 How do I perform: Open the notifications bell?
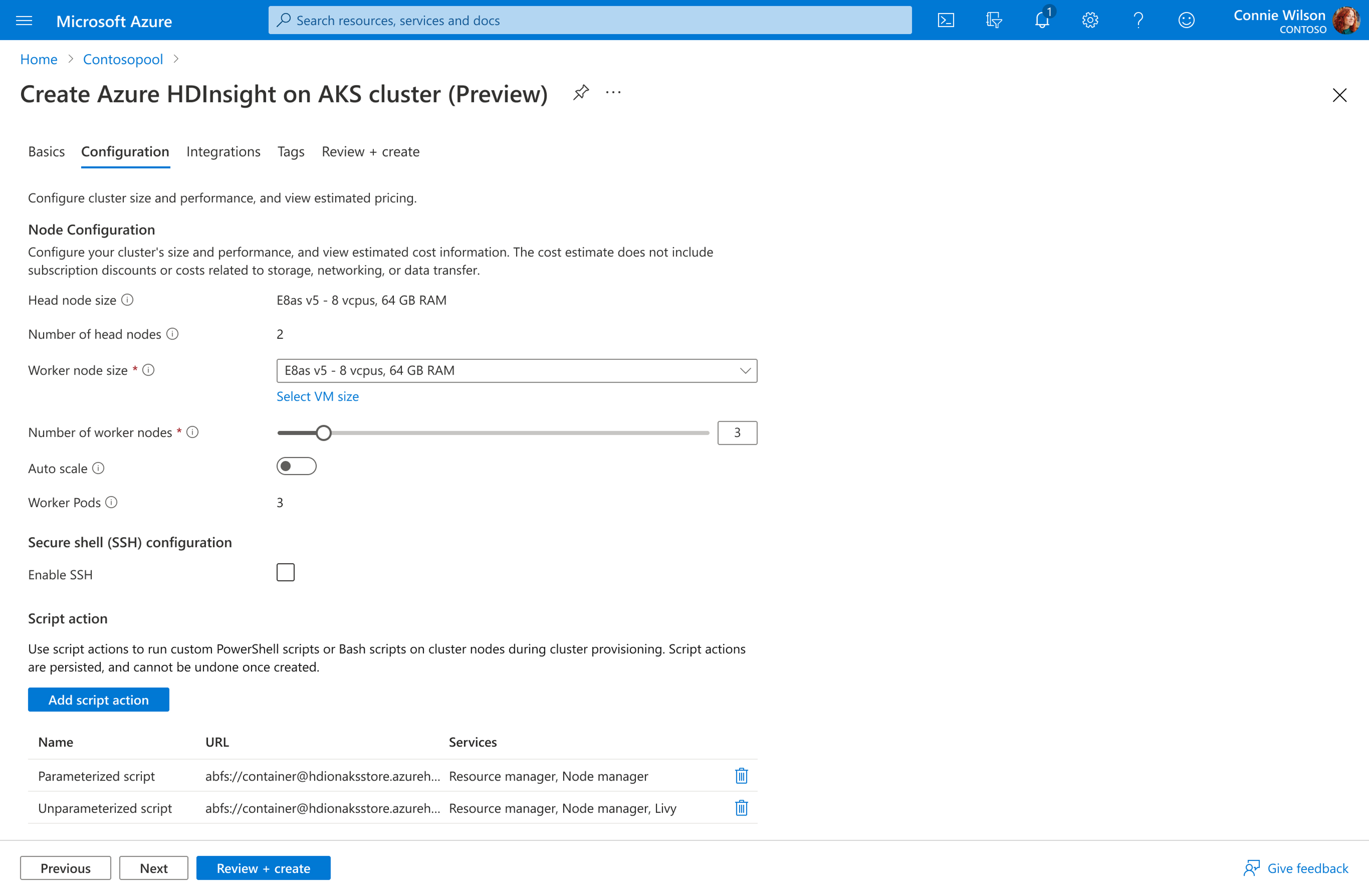pyautogui.click(x=1042, y=21)
